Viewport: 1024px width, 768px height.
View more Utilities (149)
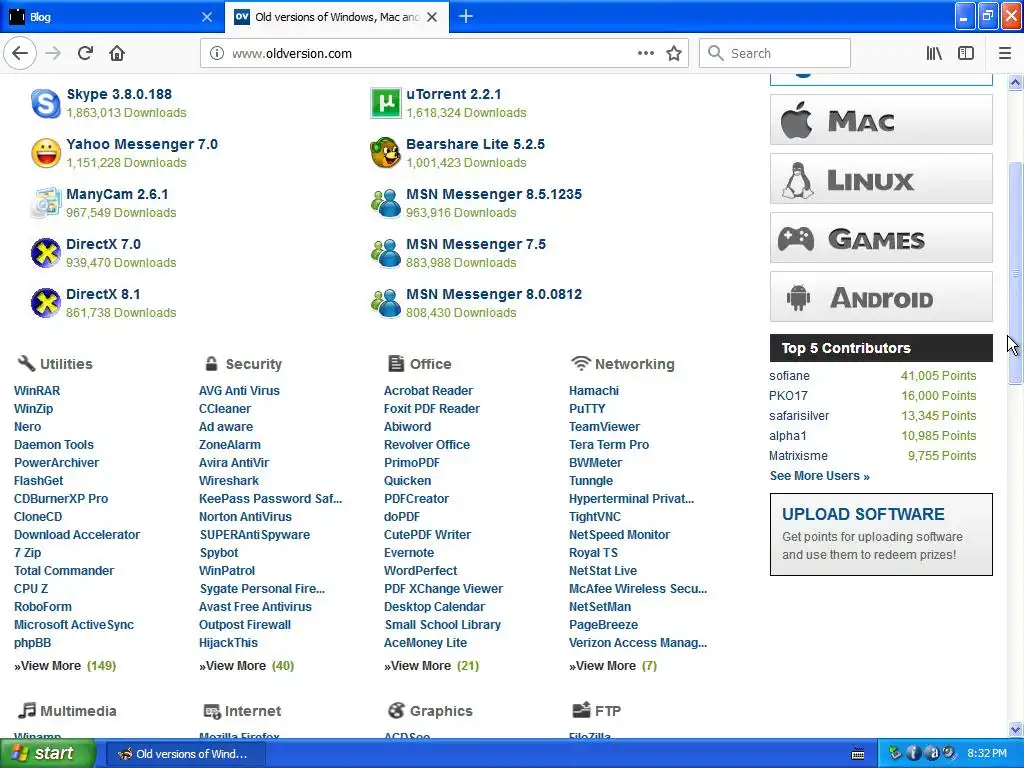65,665
